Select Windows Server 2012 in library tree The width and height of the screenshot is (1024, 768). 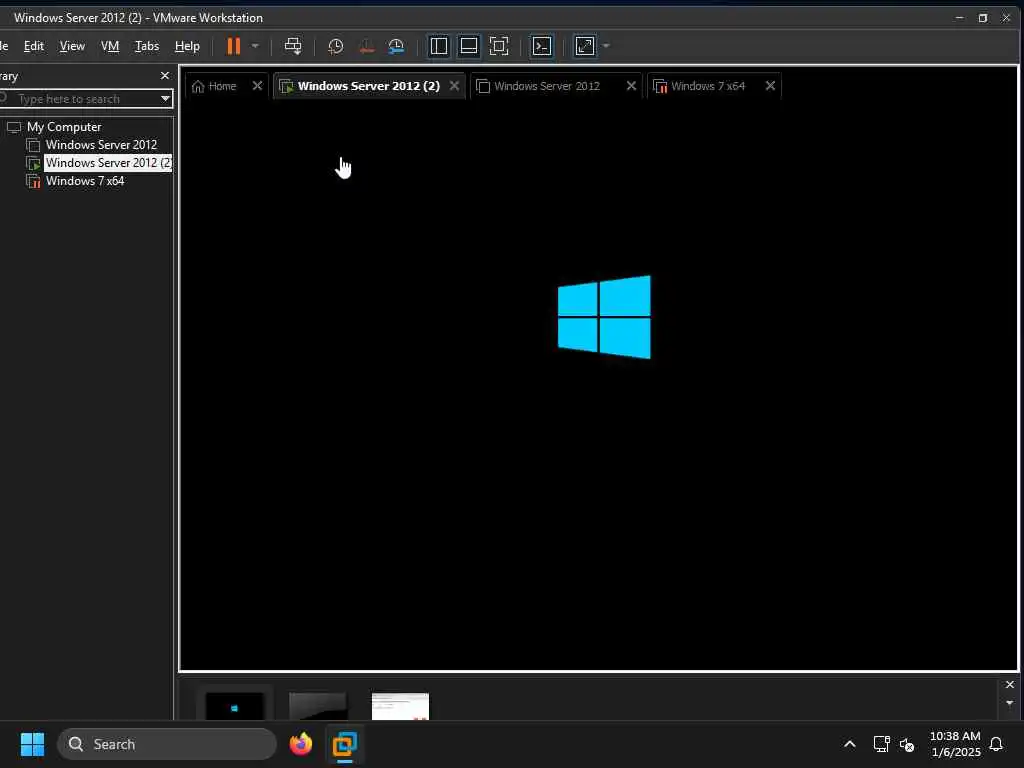(101, 145)
